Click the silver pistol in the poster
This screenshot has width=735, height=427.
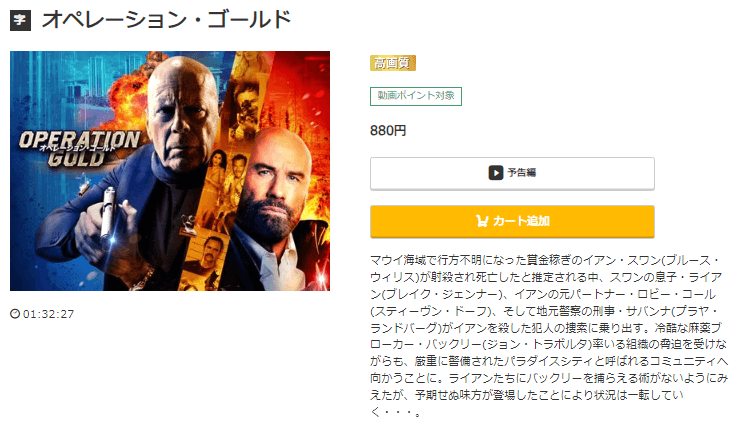[x=108, y=213]
